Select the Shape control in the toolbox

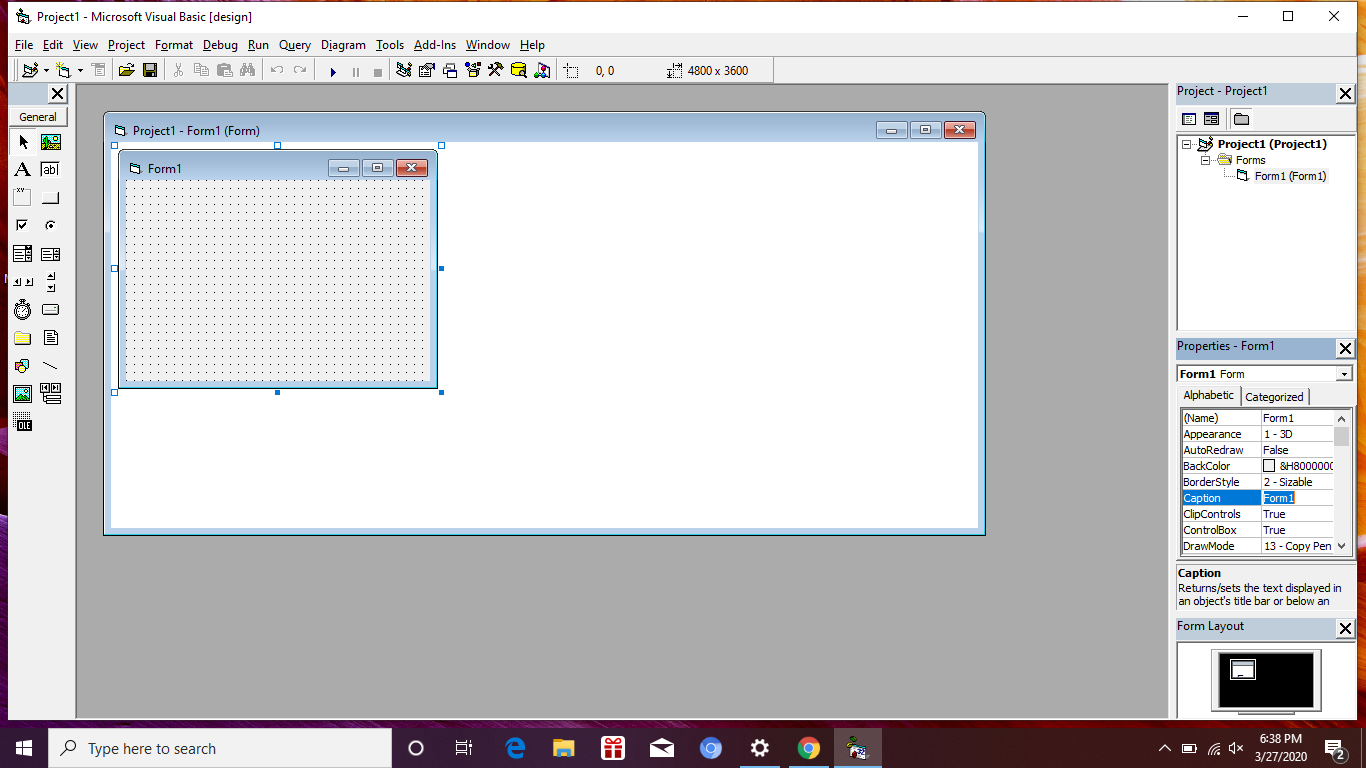coord(23,366)
